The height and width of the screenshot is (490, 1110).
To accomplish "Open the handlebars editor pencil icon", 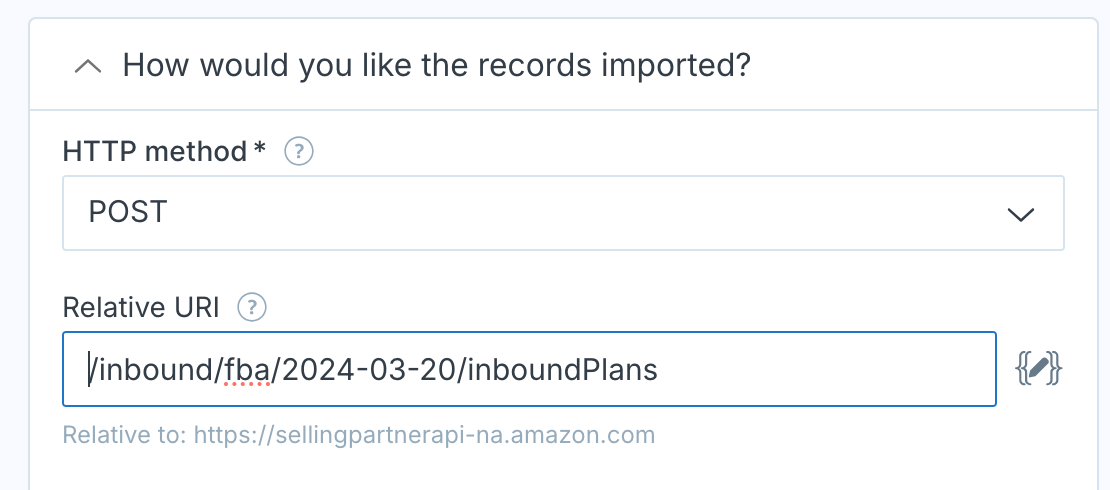I will click(x=1039, y=370).
